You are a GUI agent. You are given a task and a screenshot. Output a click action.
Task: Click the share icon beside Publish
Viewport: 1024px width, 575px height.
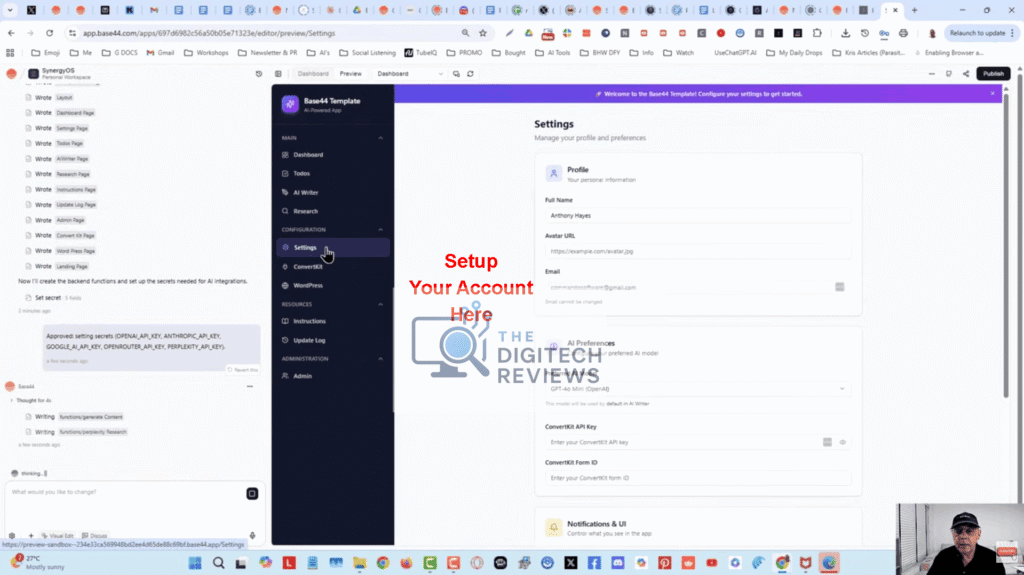[x=966, y=74]
